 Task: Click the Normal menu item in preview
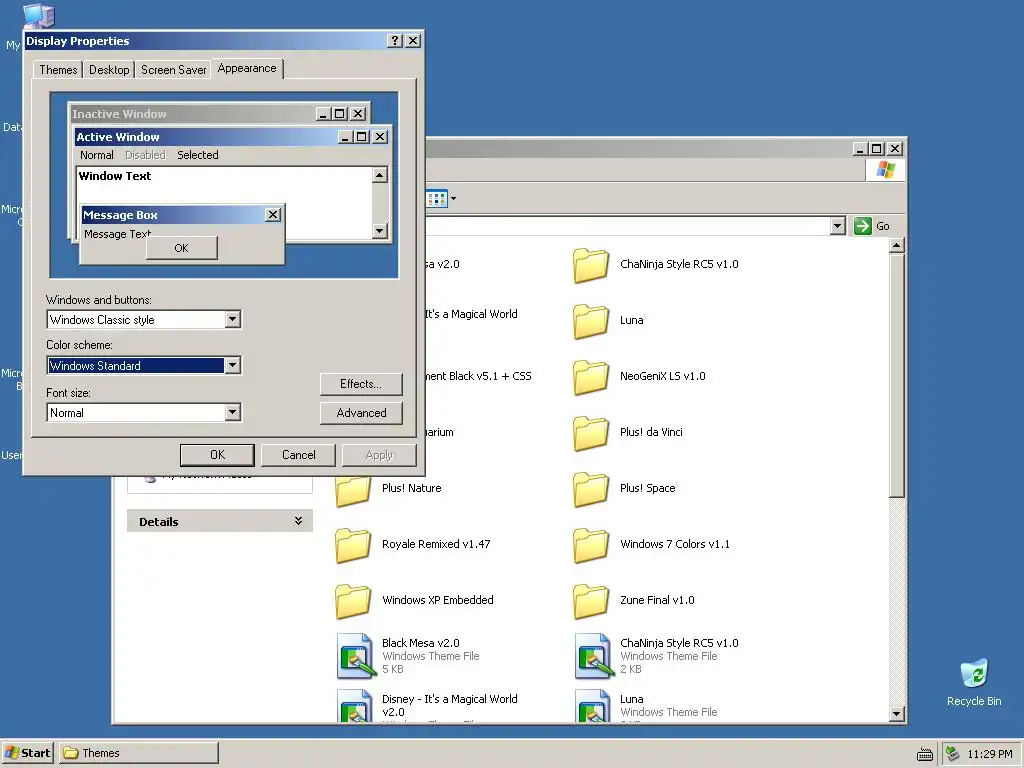coord(97,155)
